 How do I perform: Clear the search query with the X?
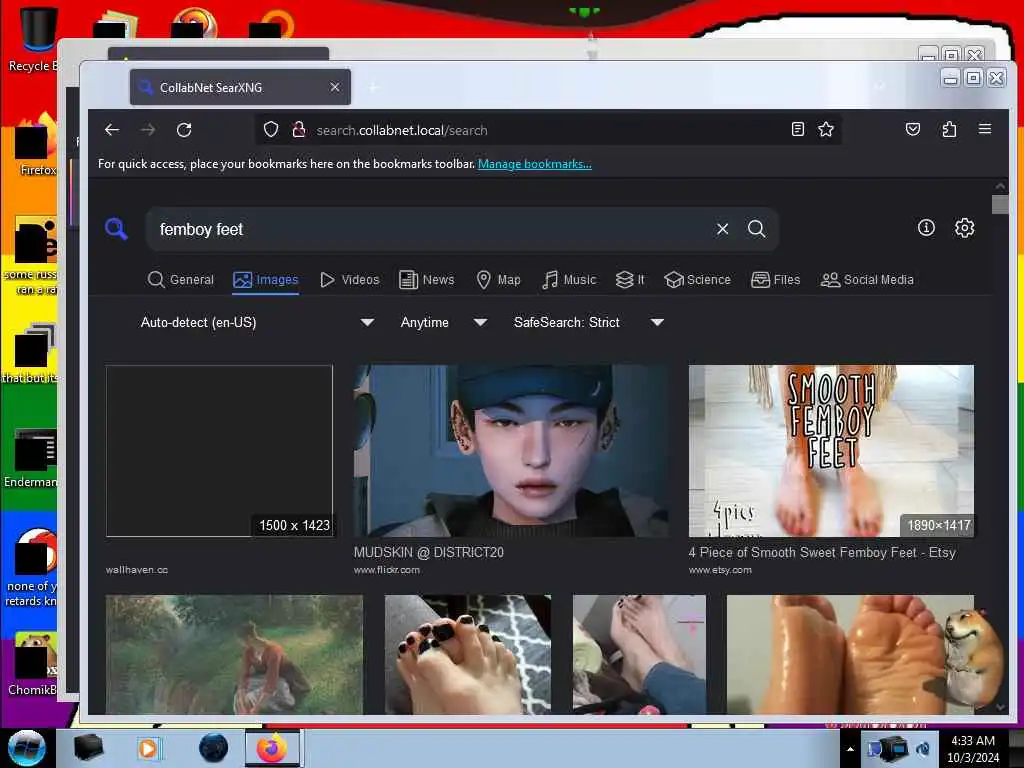pos(722,229)
